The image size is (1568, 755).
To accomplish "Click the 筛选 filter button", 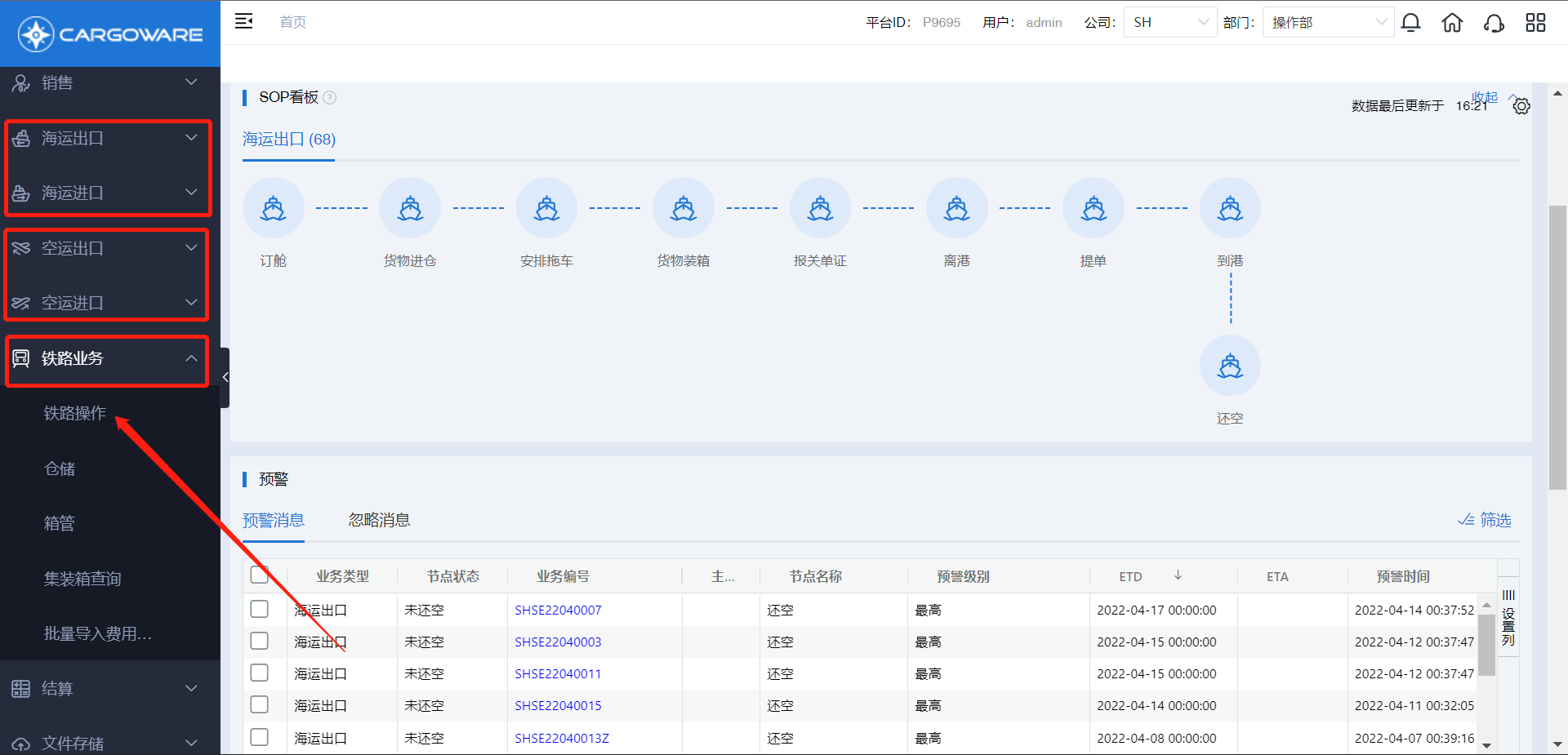I will [x=1485, y=520].
